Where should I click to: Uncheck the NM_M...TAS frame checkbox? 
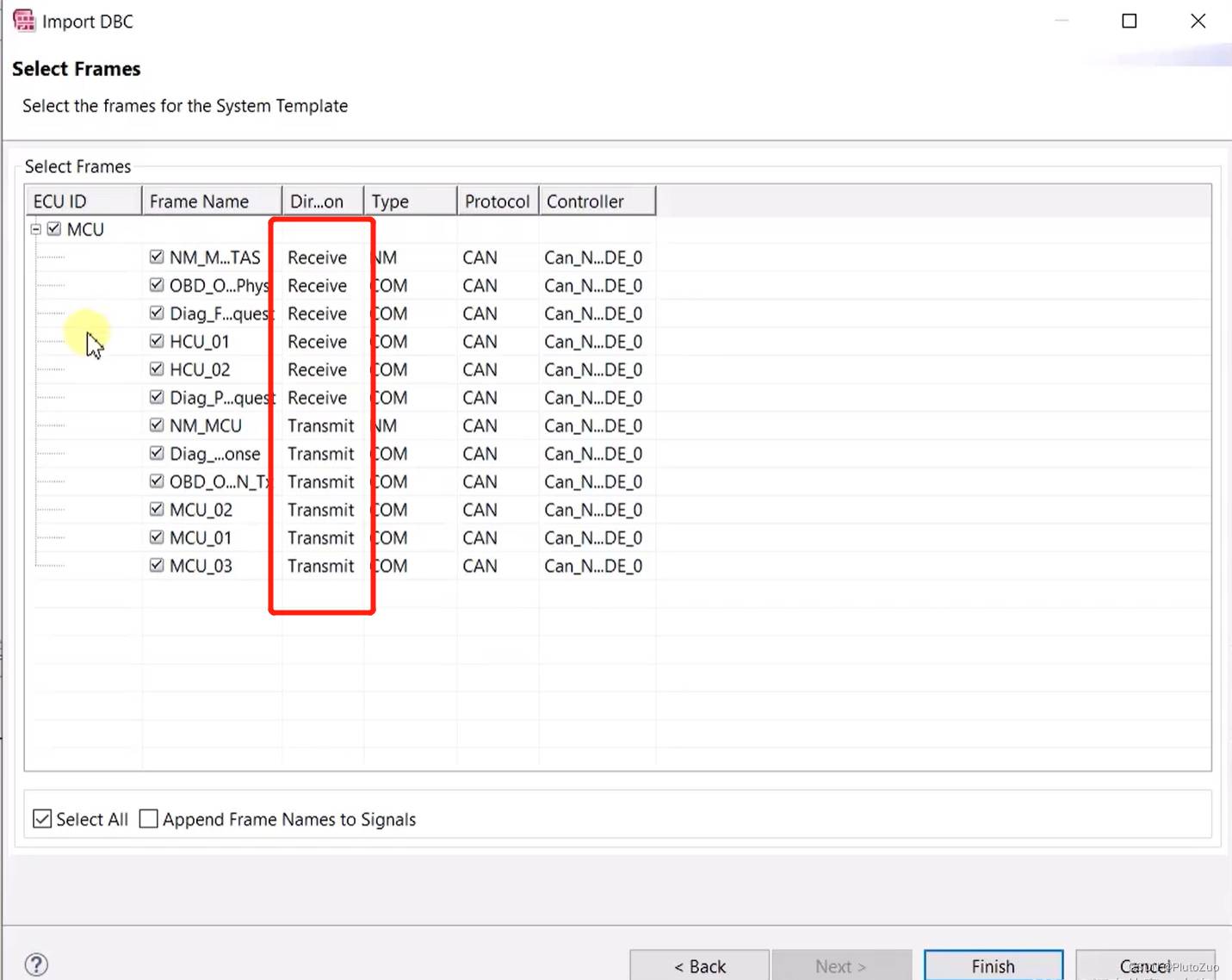coord(157,257)
